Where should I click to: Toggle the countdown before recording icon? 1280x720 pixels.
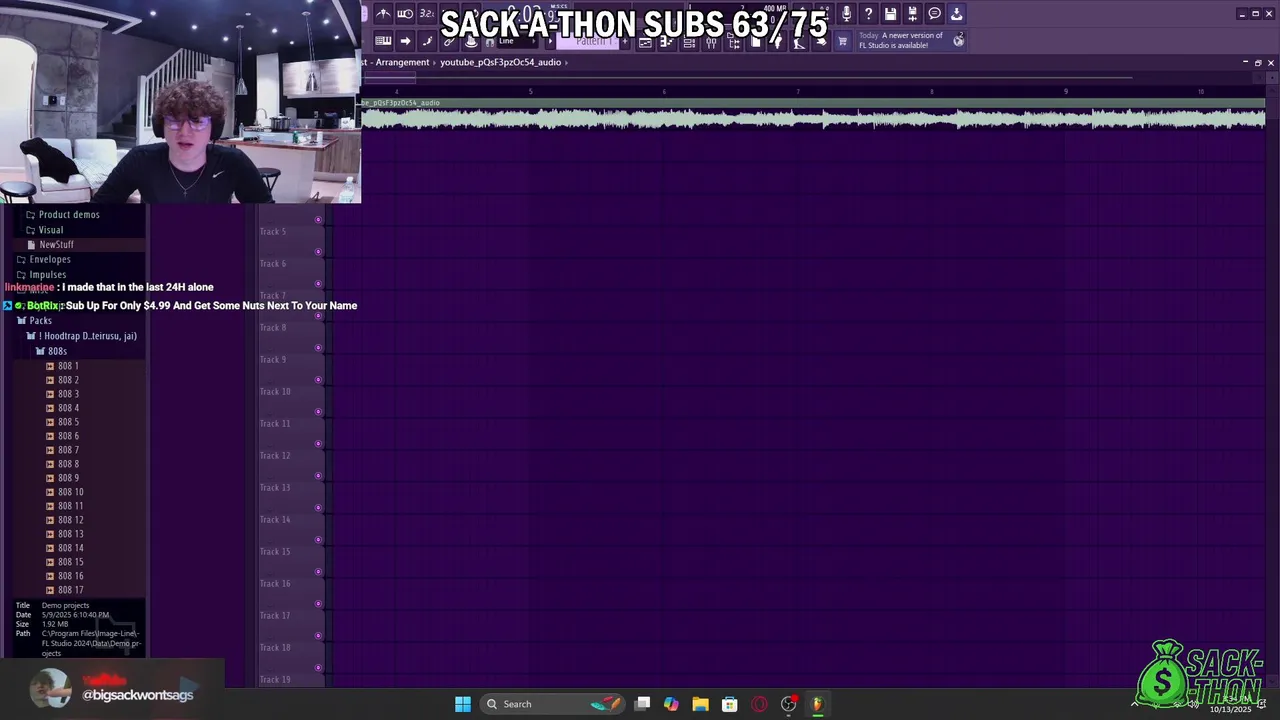(427, 14)
